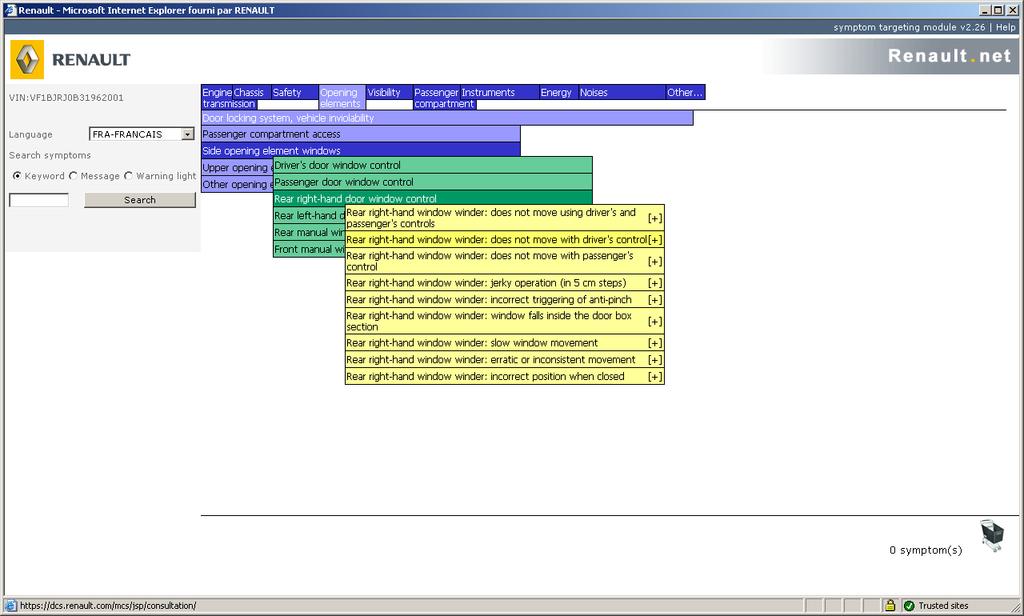This screenshot has width=1024, height=616.
Task: Open the Help link
Action: (x=1006, y=27)
